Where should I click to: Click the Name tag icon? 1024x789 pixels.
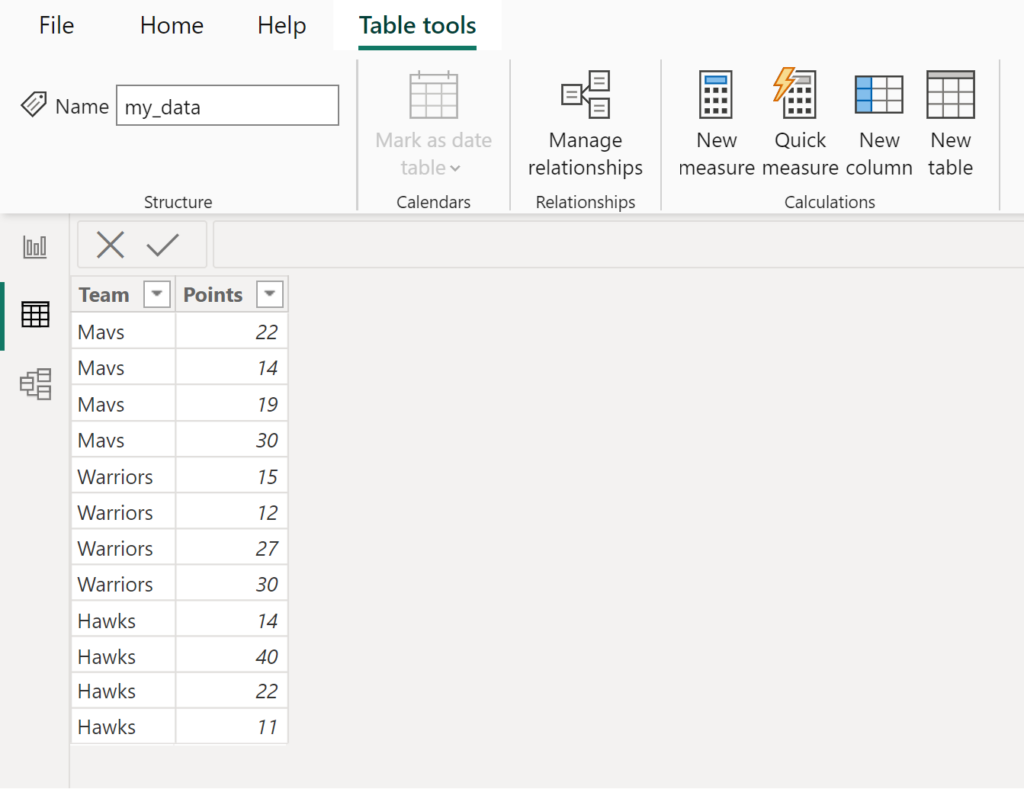33,105
